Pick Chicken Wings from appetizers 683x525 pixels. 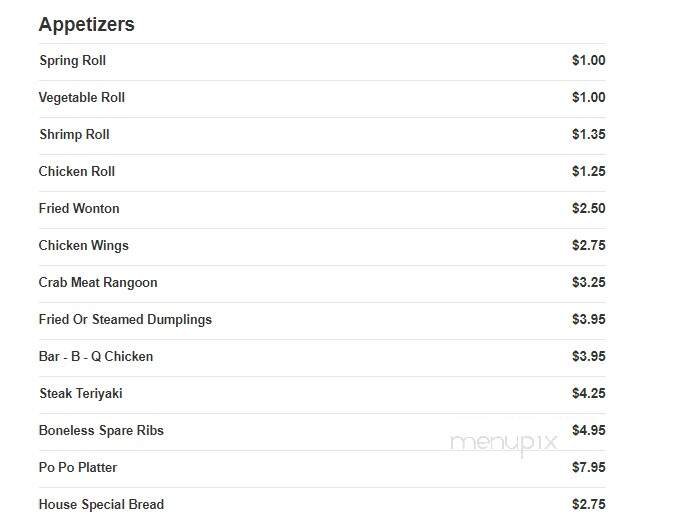pos(84,246)
